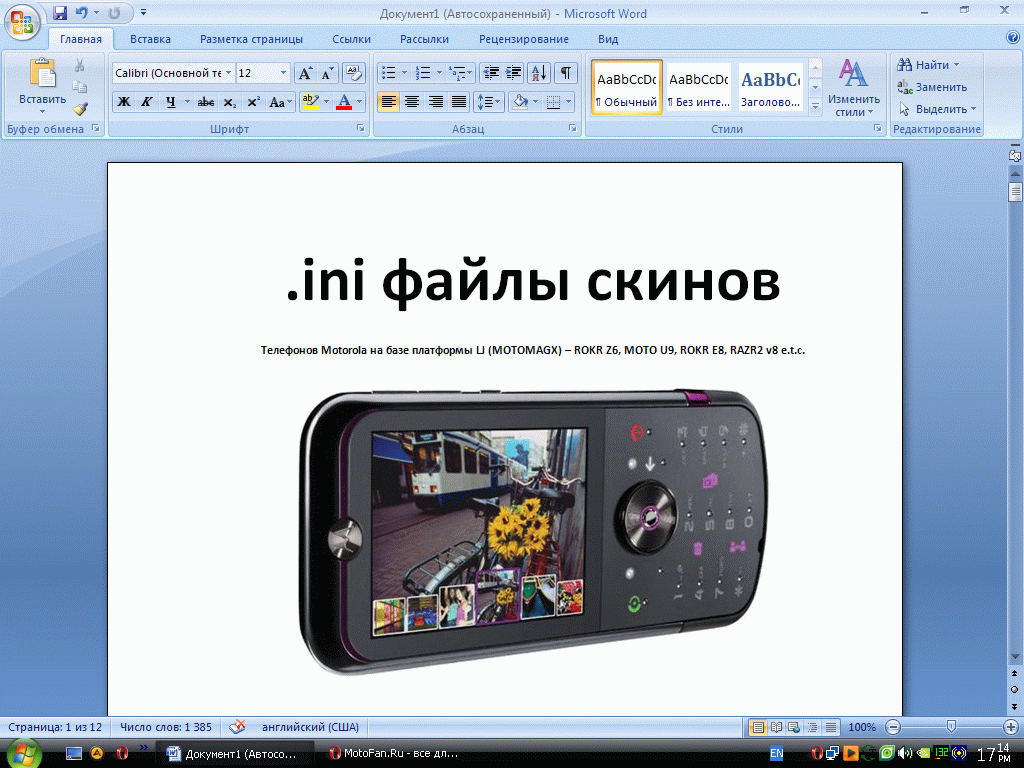The image size is (1024, 768).
Task: Open the Разметка страницы tab
Action: click(251, 39)
